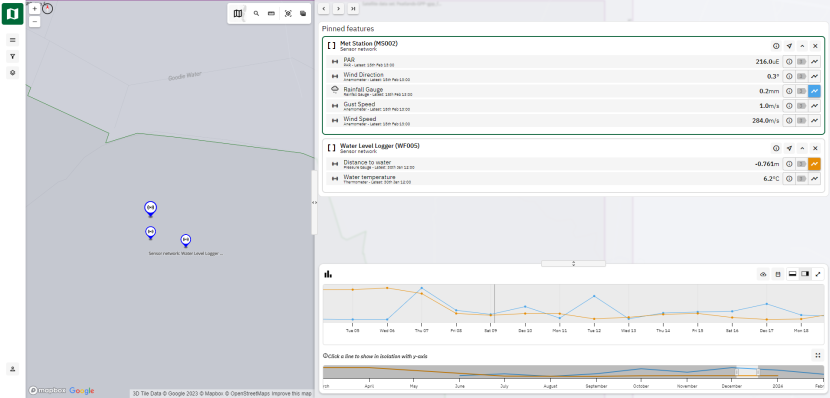Collapse the Met Station (MS002) card

[802, 46]
